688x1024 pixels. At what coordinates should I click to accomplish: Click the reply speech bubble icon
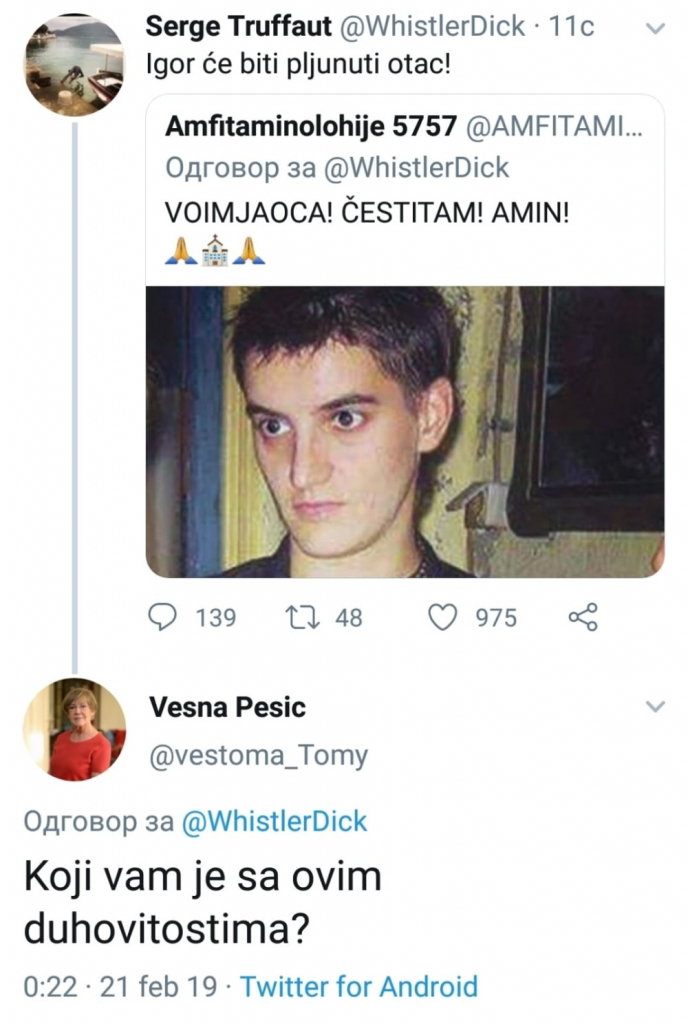click(162, 618)
